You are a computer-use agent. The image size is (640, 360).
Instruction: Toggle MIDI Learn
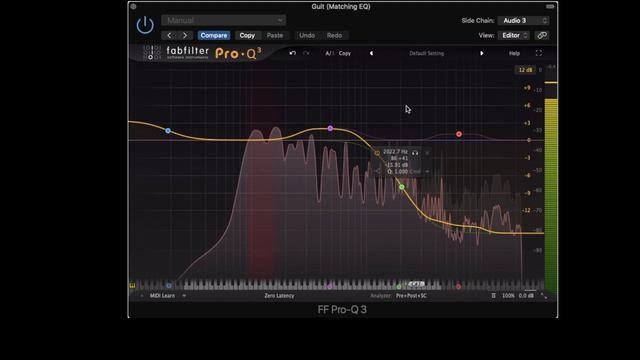[x=162, y=296]
